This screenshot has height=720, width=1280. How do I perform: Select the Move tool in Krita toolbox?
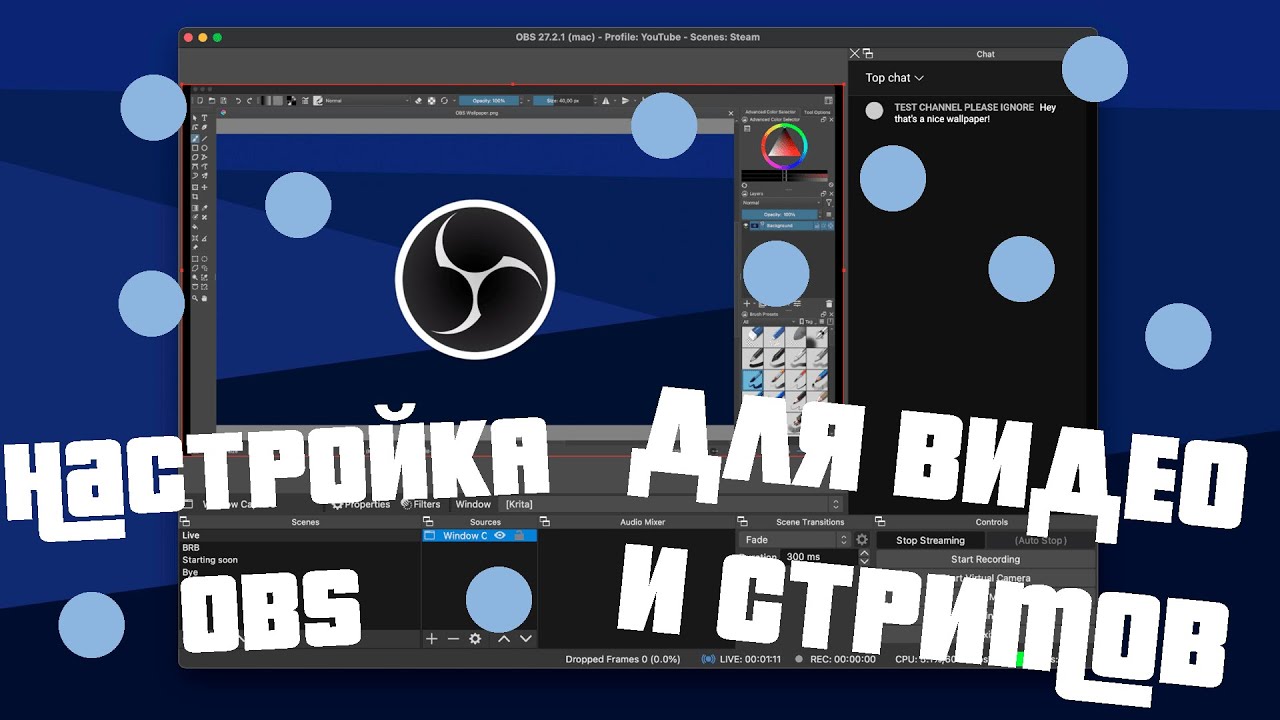(204, 187)
